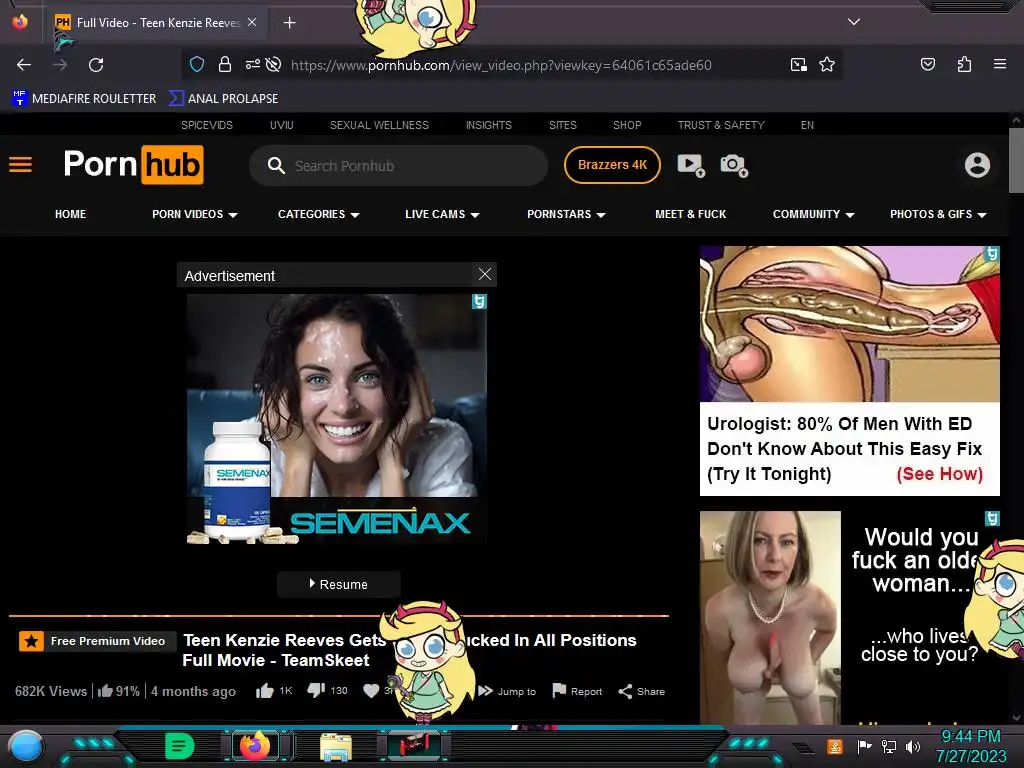The width and height of the screenshot is (1024, 768).
Task: Open the SPICEVIDS top link
Action: click(x=206, y=125)
